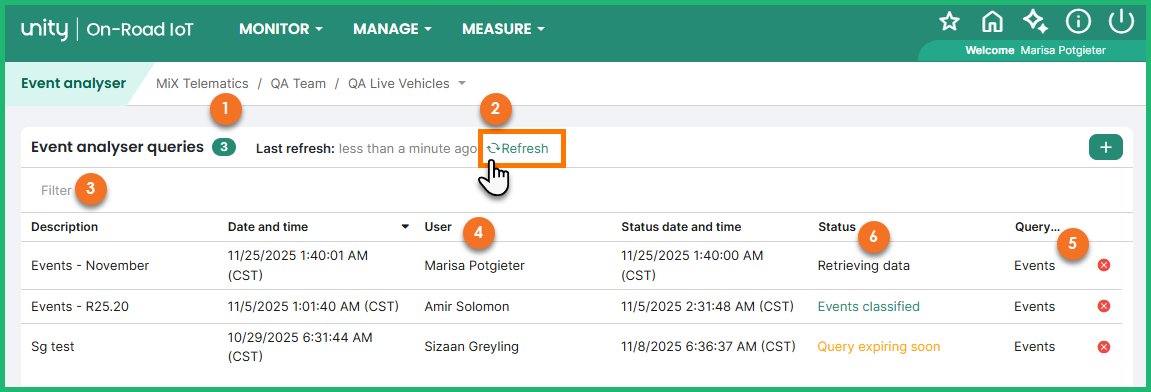Click status date 11/5/2025 2:31:48 AM (CST)

click(708, 306)
